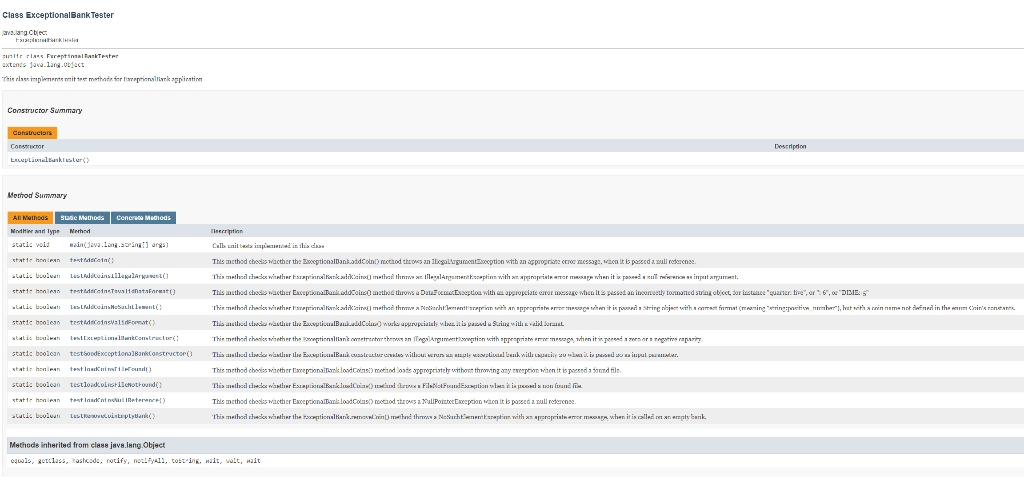Click the 'Constructor' column header
The image size is (1024, 480).
pos(27,146)
